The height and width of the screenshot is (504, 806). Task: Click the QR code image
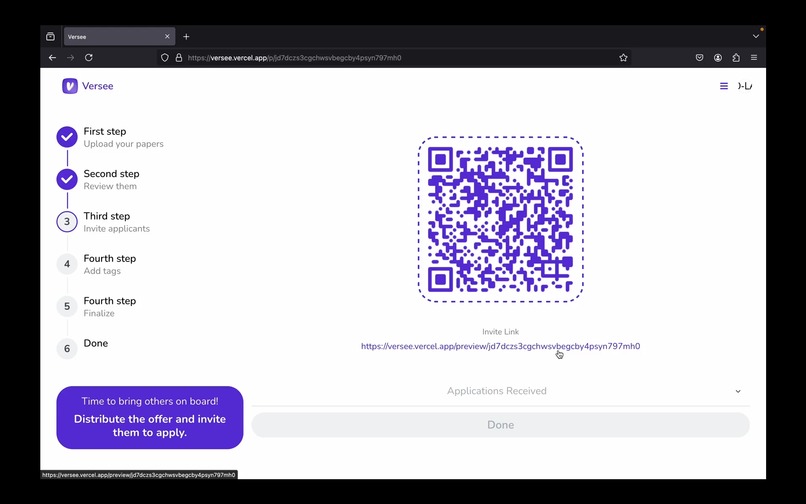501,219
